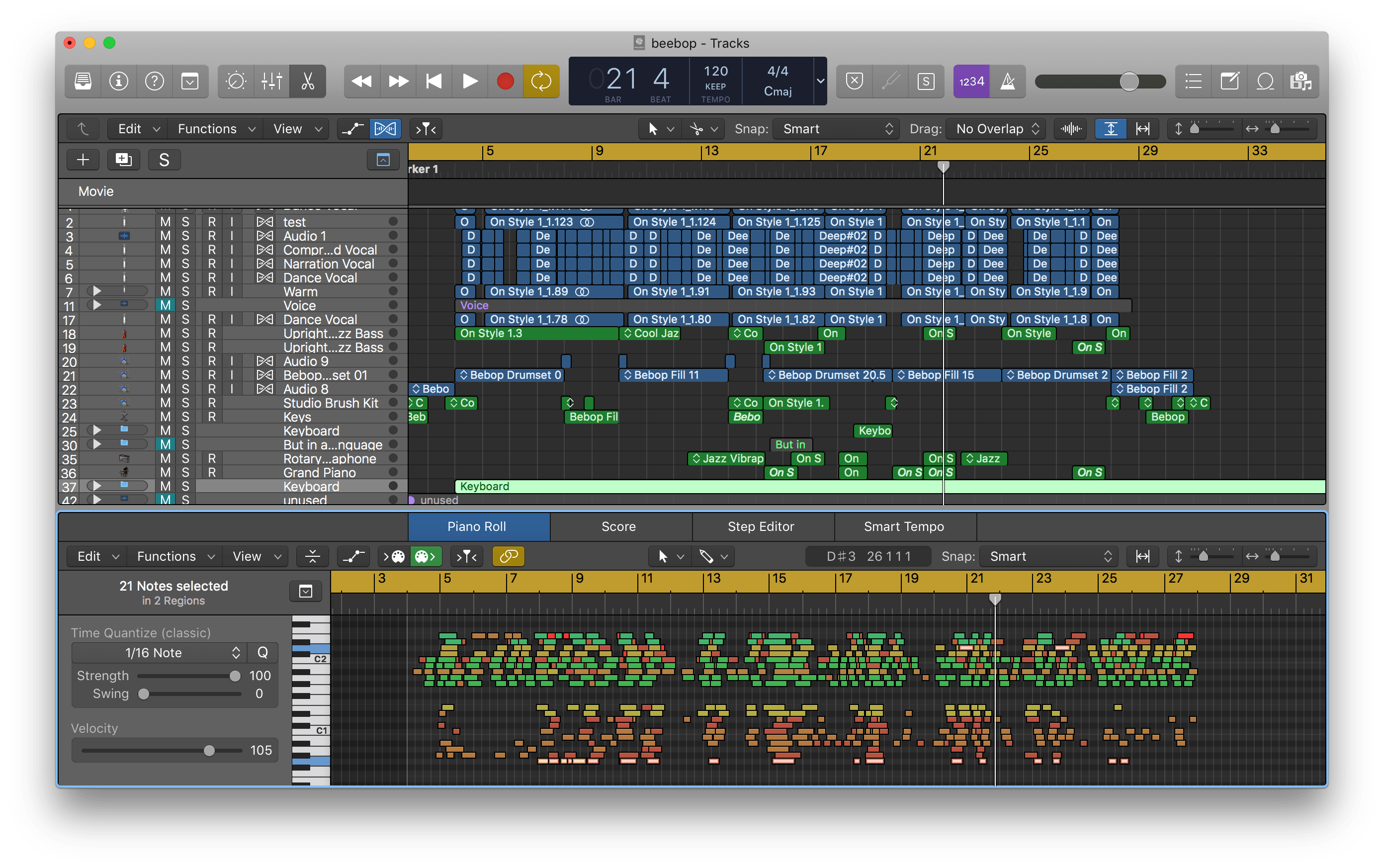Open the Inspector panel

point(118,81)
